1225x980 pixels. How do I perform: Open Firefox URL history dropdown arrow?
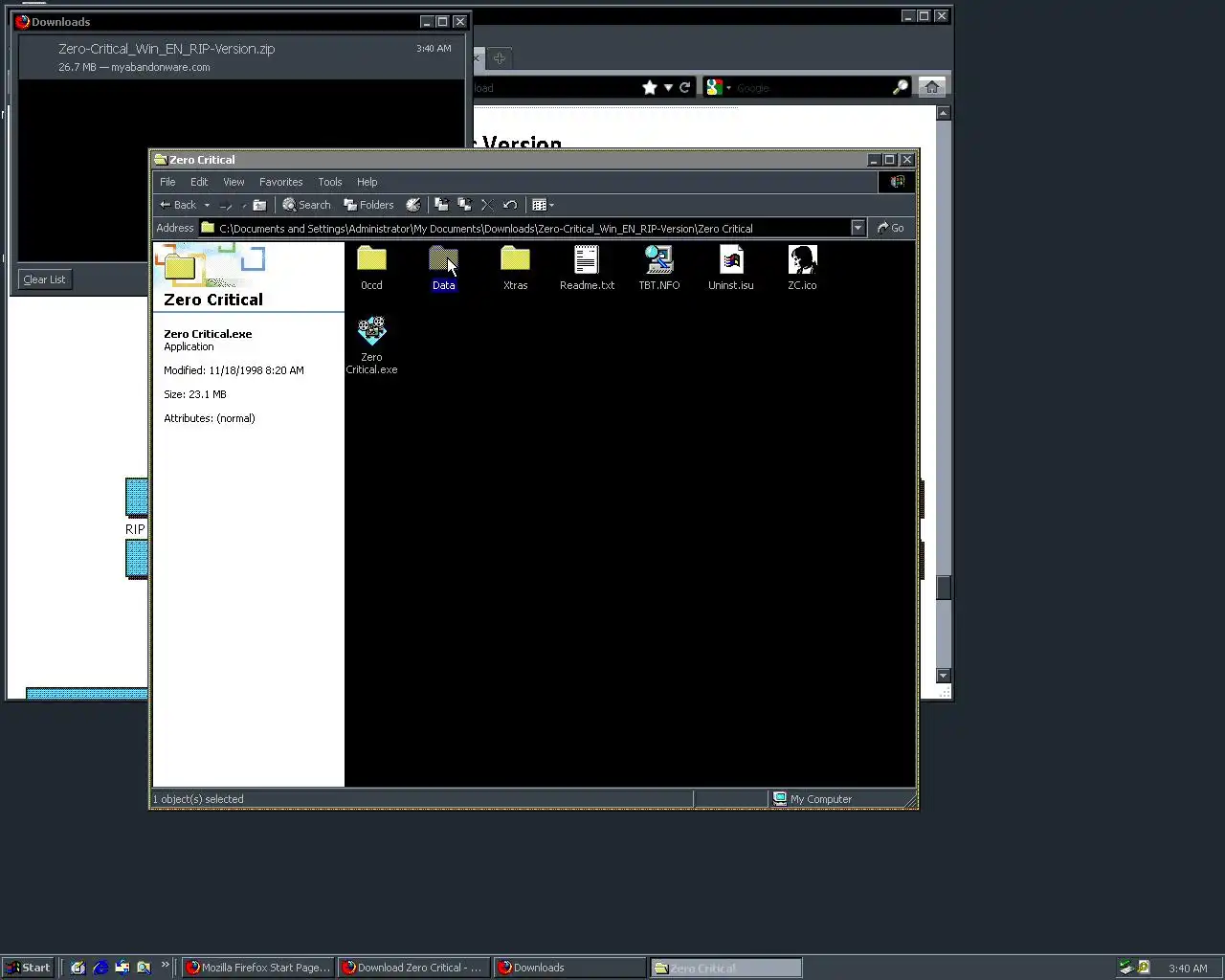[668, 87]
